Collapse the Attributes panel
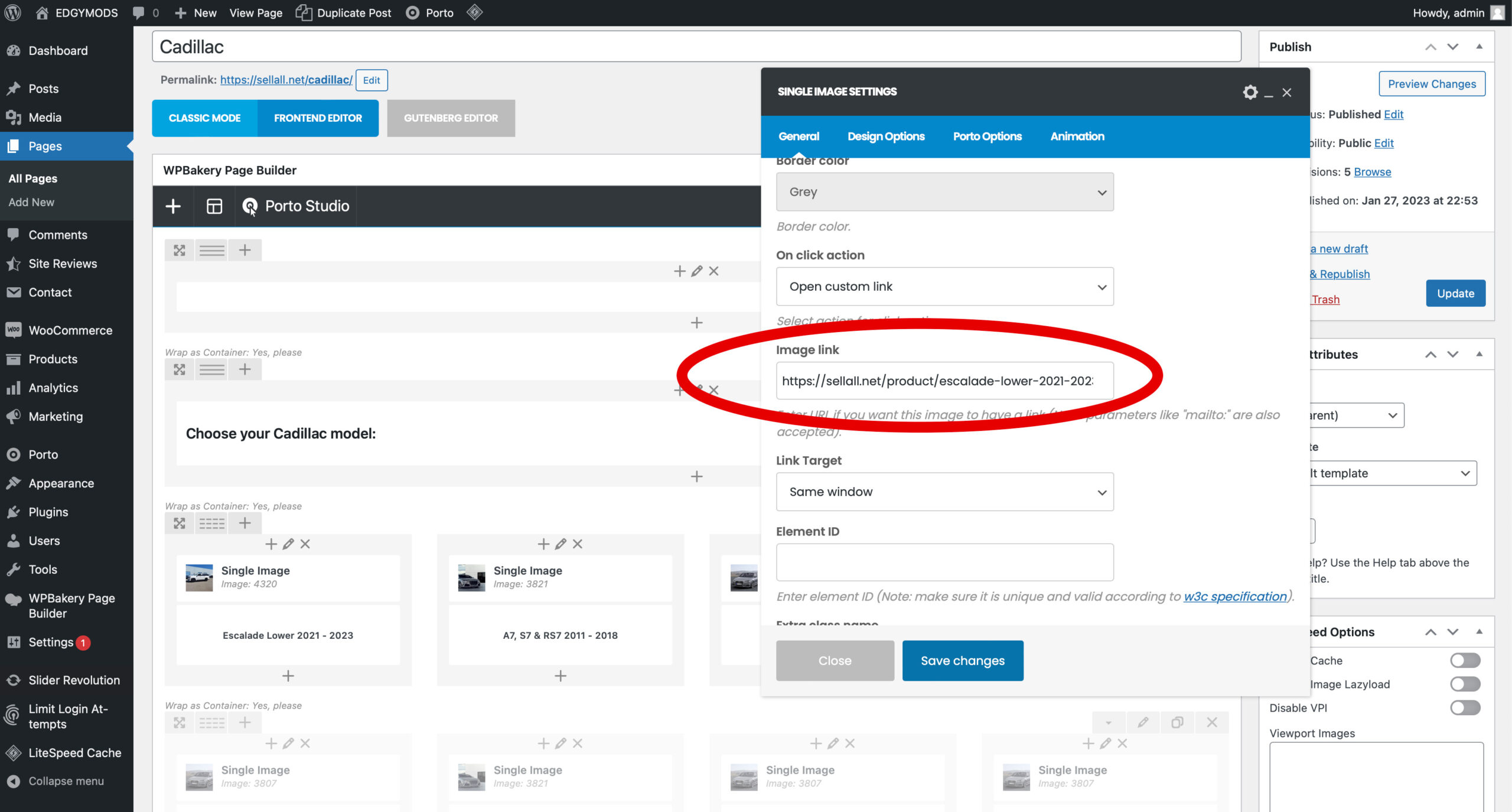 point(1479,354)
